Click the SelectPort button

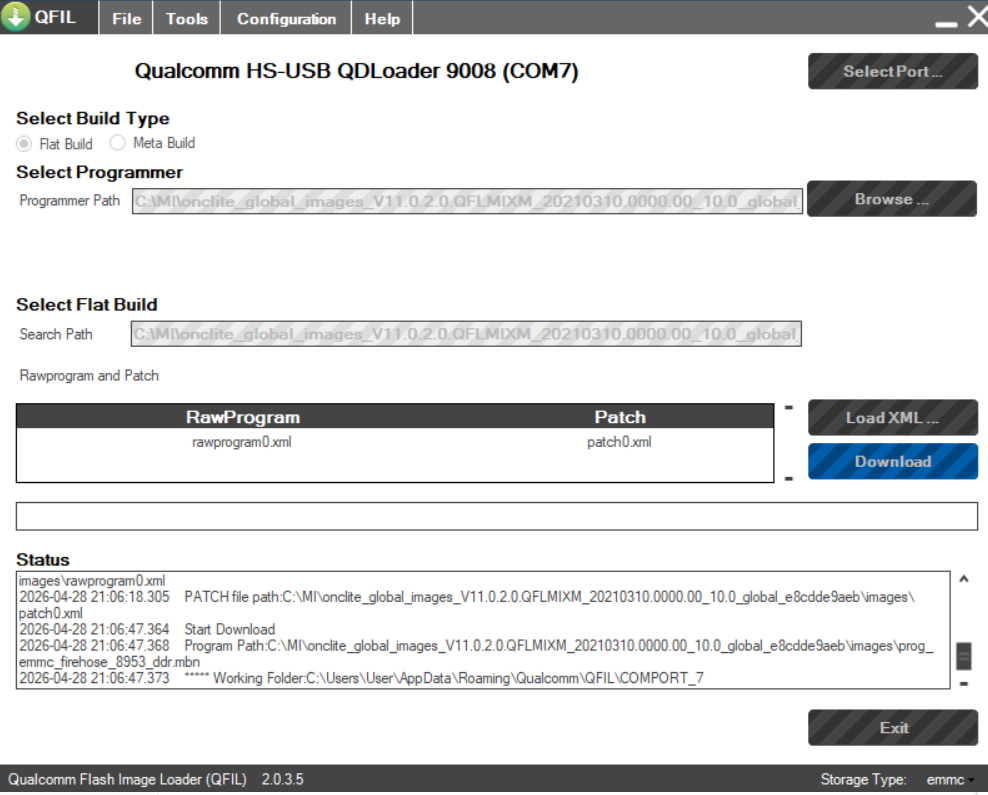point(892,71)
